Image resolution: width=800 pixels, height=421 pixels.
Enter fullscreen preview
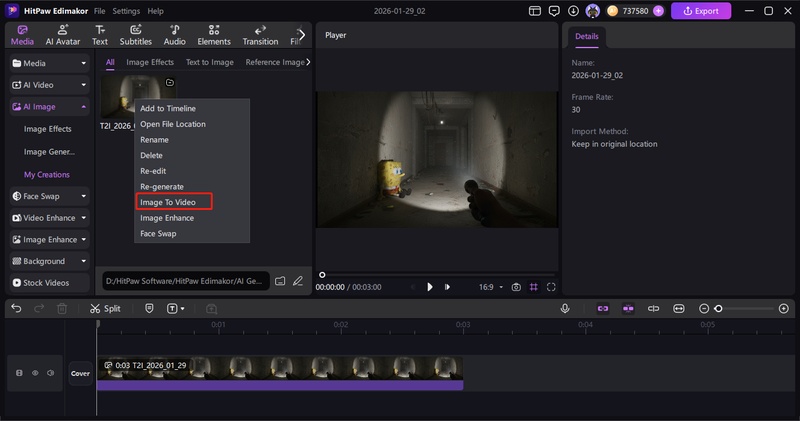[x=551, y=287]
